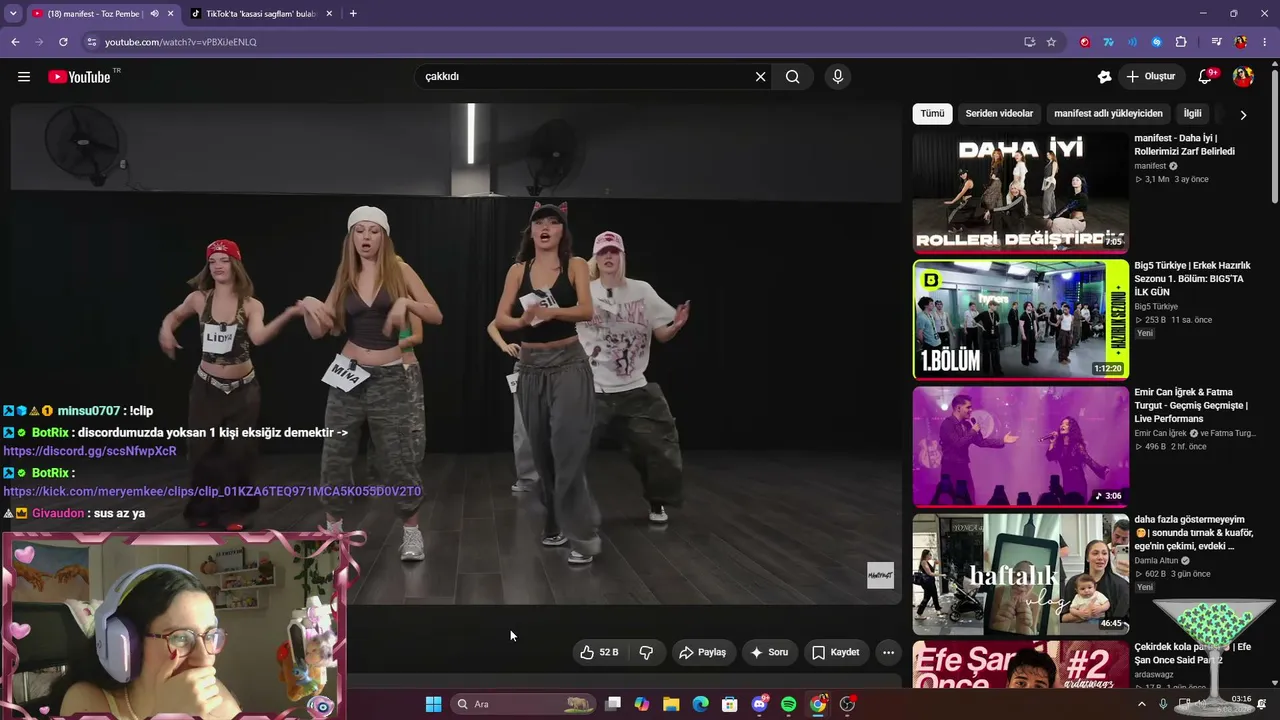Viewport: 1280px width, 720px height.
Task: Open YouTube notifications bell
Action: tap(1206, 77)
